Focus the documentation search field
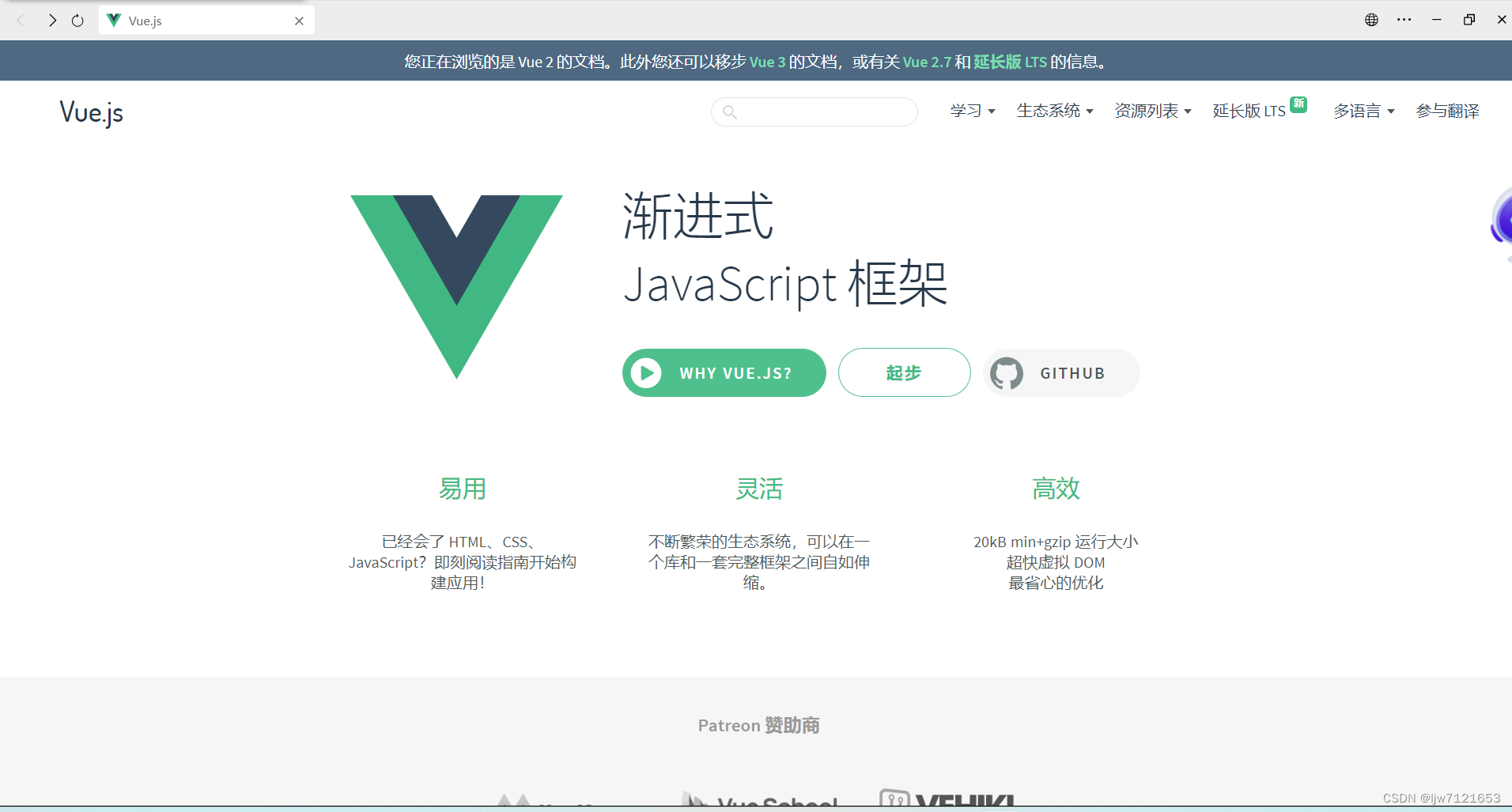The width and height of the screenshot is (1512, 812). point(815,112)
